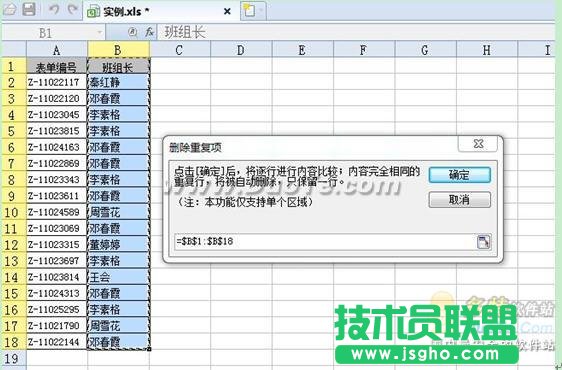Click the 取消 button
The image size is (562, 370).
[459, 199]
